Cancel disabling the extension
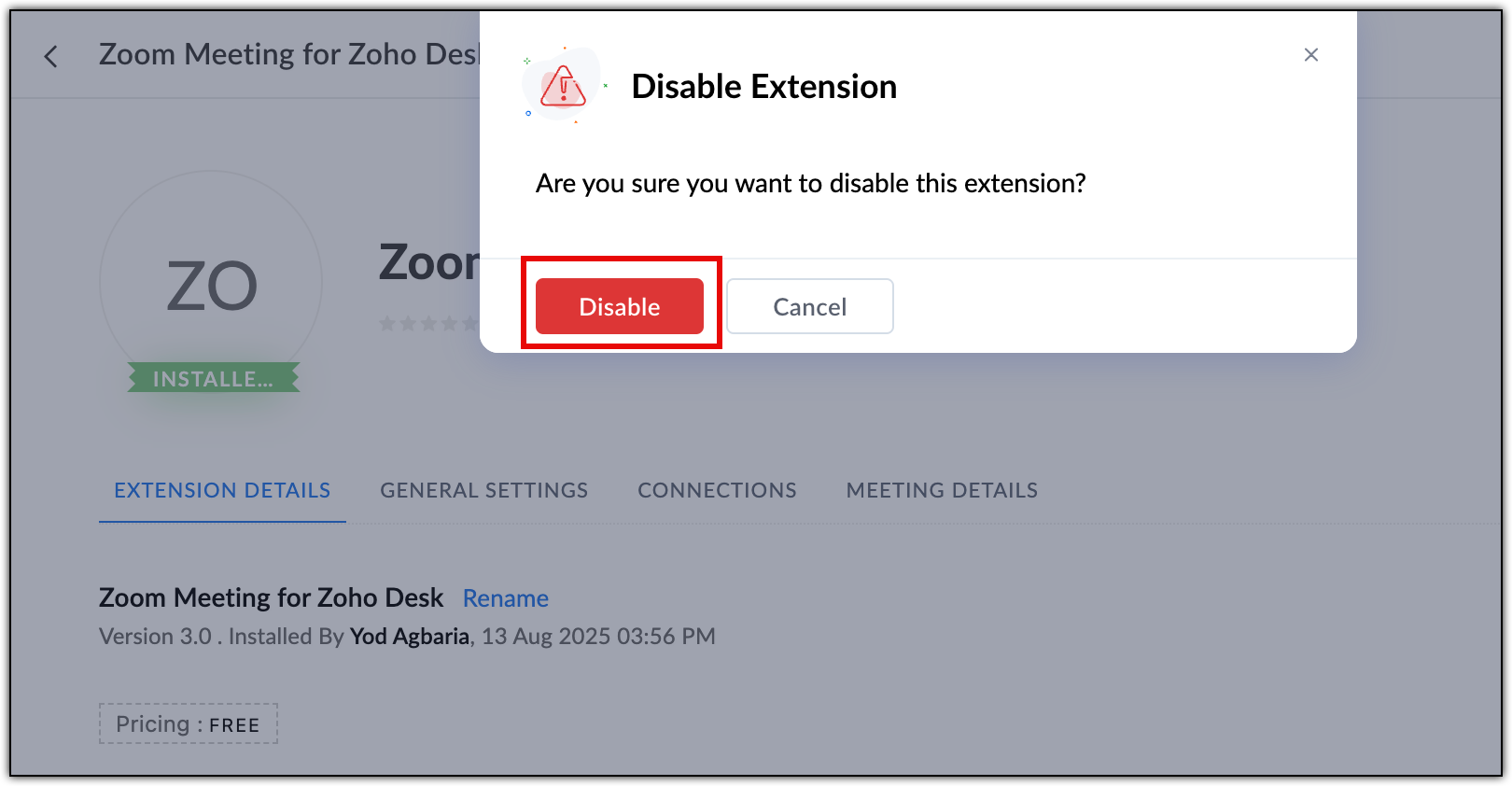This screenshot has height=786, width=1512. point(809,306)
